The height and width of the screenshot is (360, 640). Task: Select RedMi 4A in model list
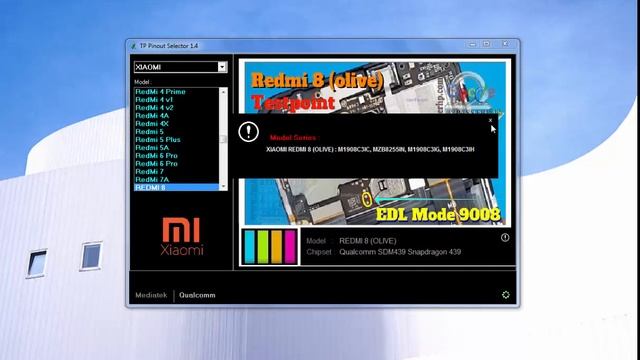[152, 116]
